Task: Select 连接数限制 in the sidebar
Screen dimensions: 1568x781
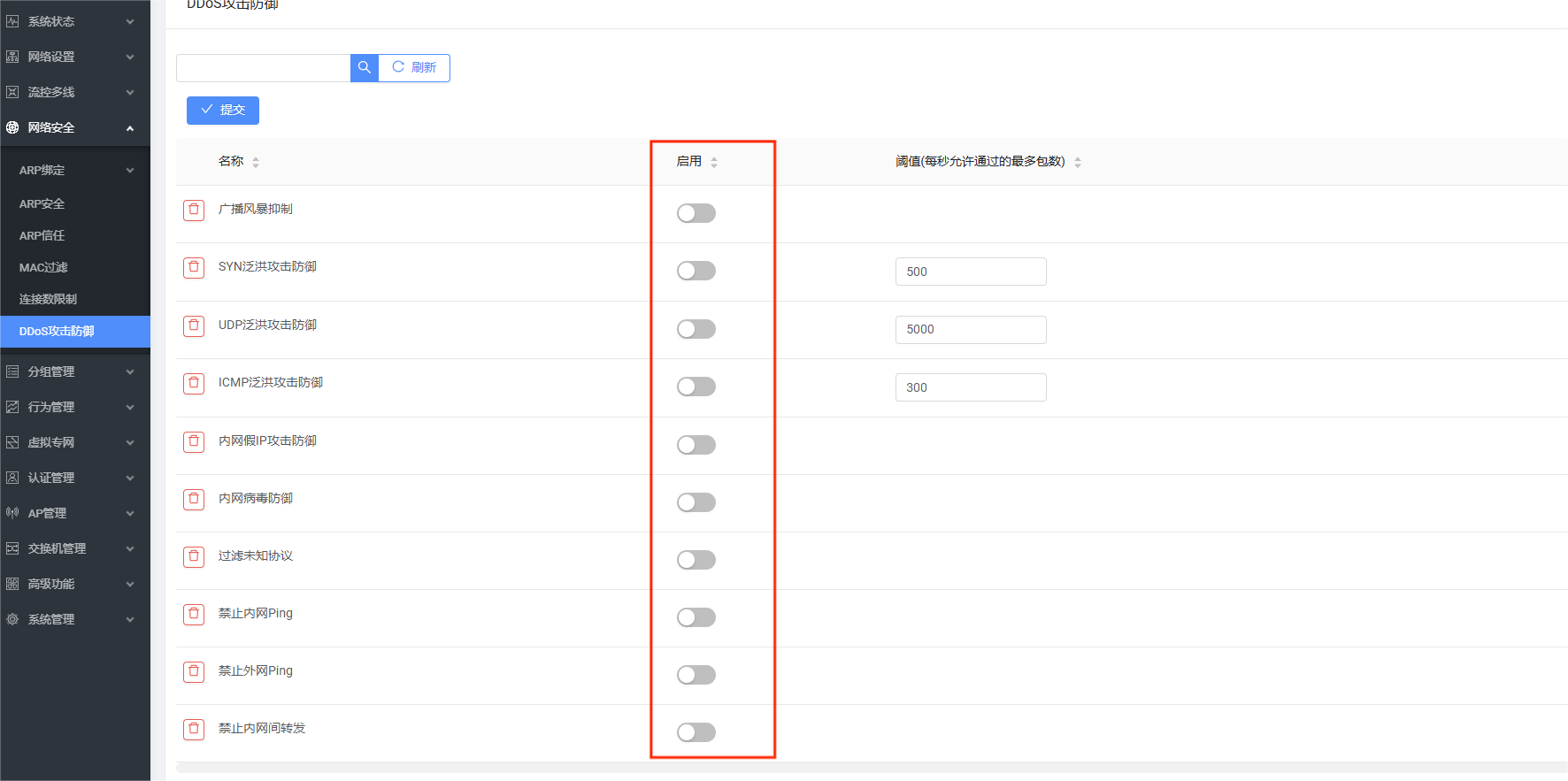Action: [x=48, y=299]
